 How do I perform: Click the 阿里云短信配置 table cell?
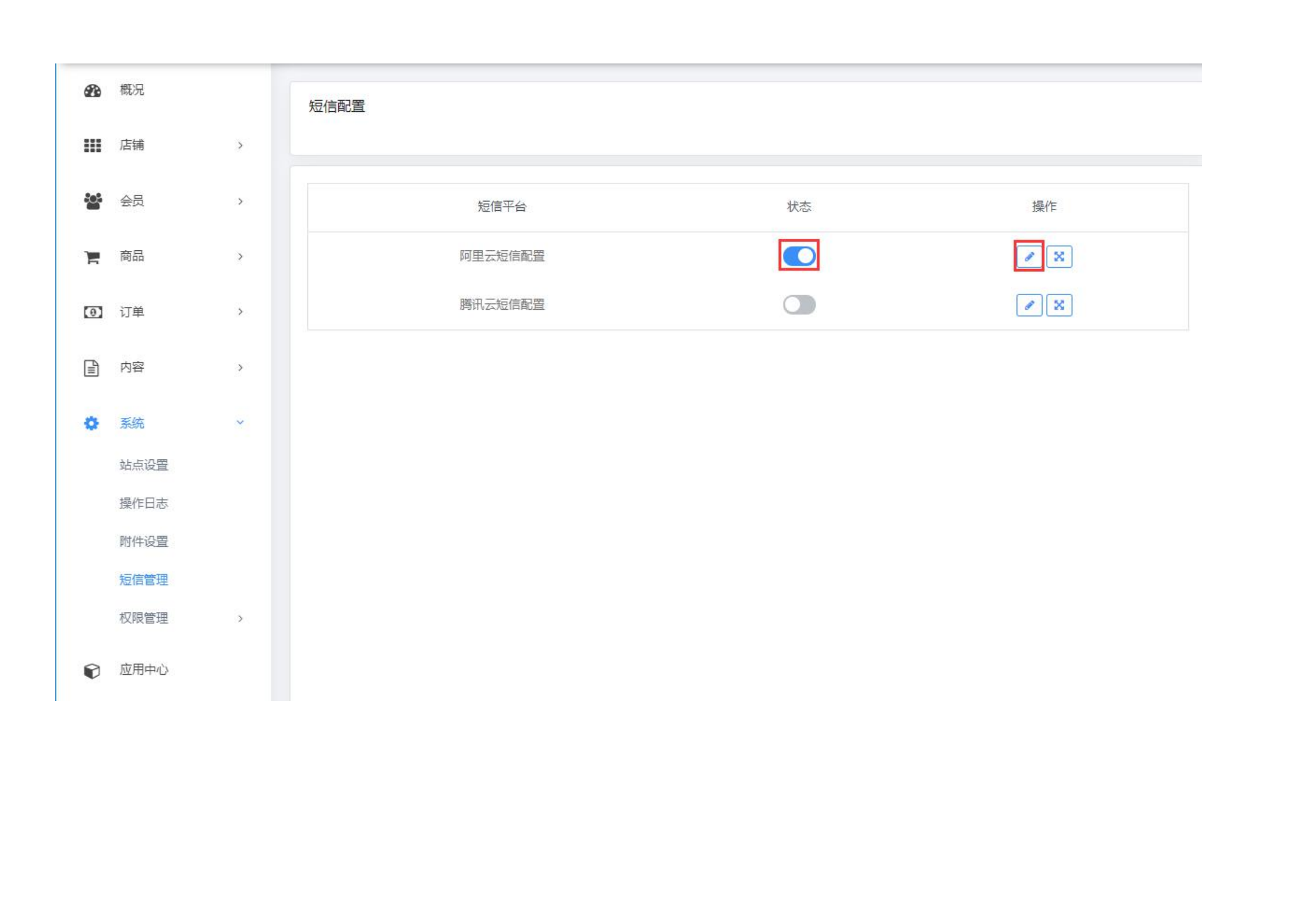[502, 256]
